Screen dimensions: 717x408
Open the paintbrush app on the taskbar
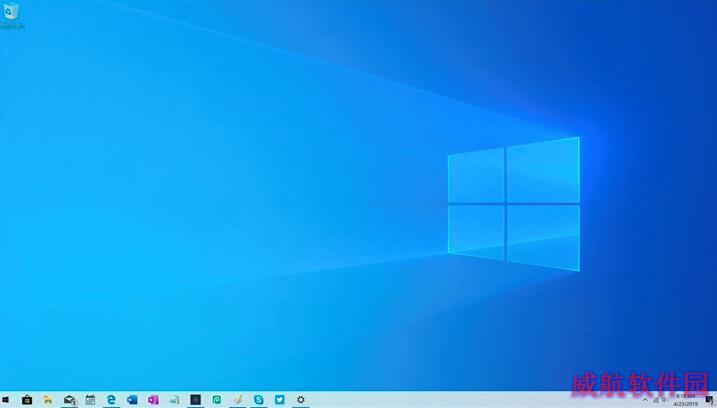[238, 400]
